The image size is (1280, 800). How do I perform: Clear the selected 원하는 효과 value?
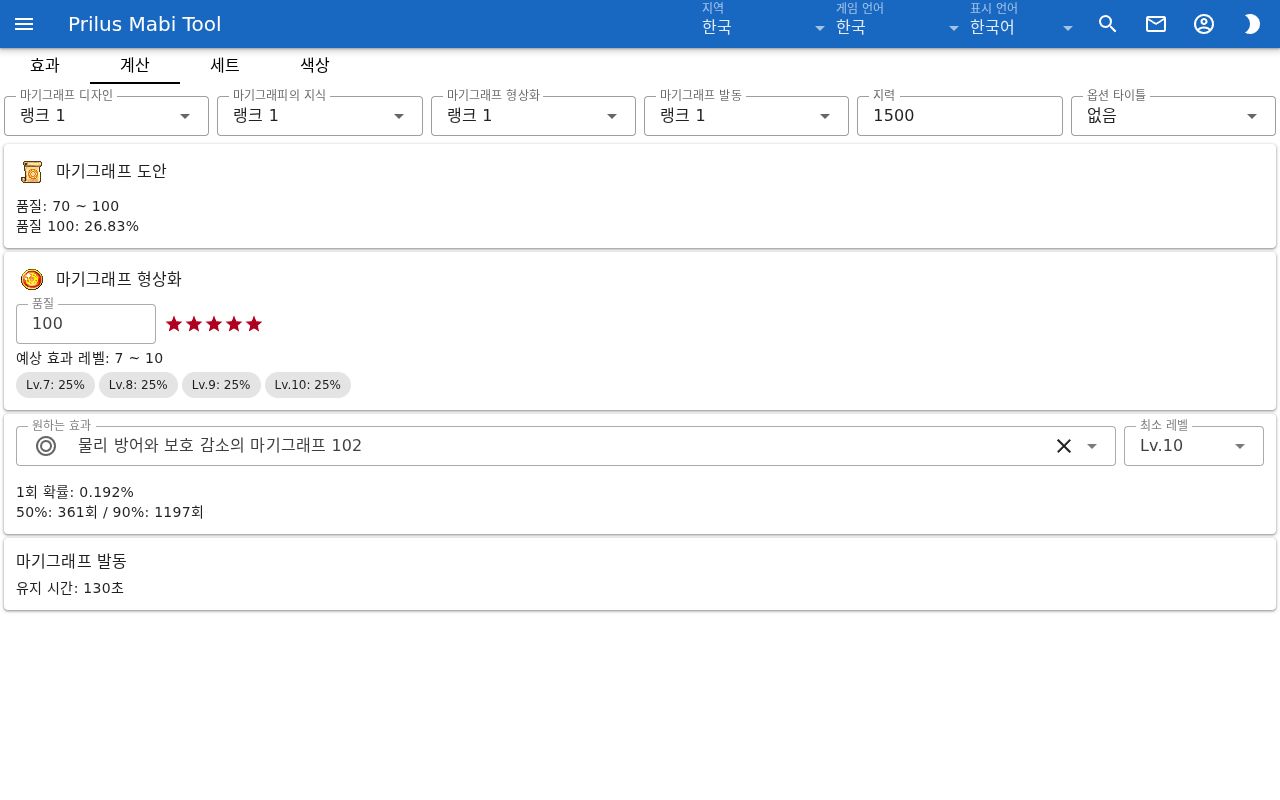tap(1064, 446)
